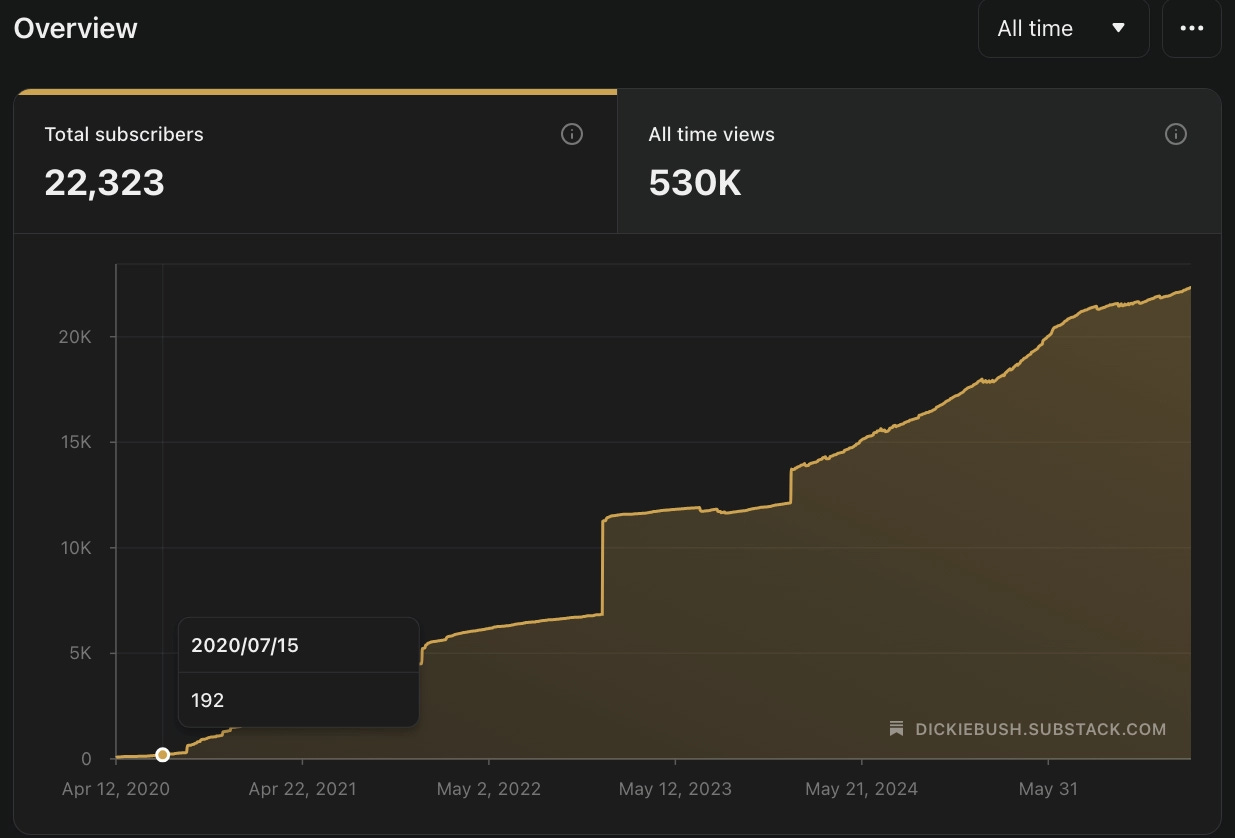Click the 22,323 subscriber count
1235x838 pixels.
(x=104, y=183)
